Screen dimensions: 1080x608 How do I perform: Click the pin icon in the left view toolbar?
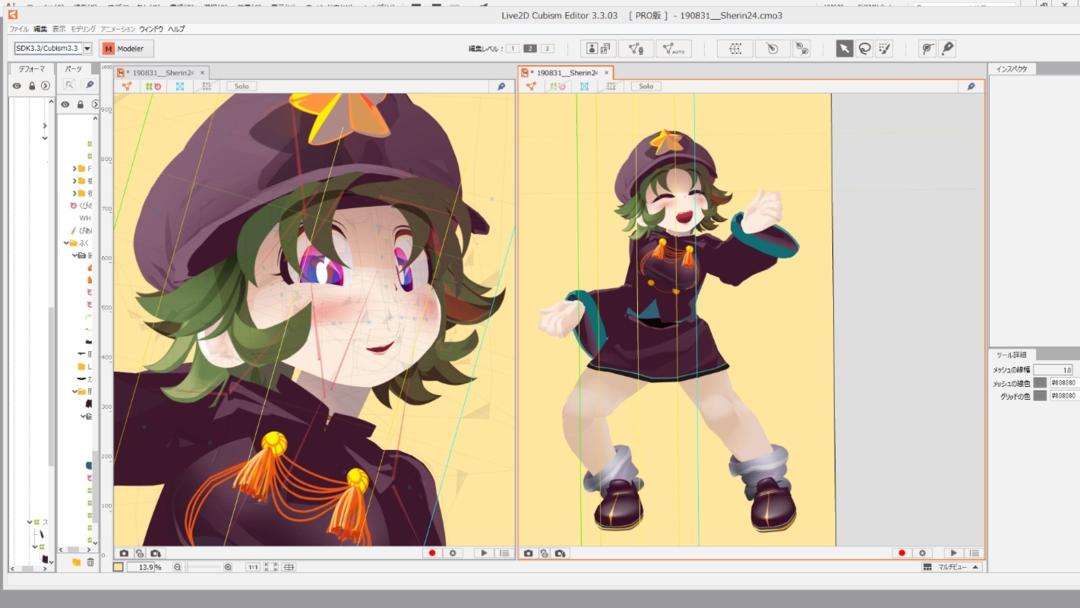point(501,86)
